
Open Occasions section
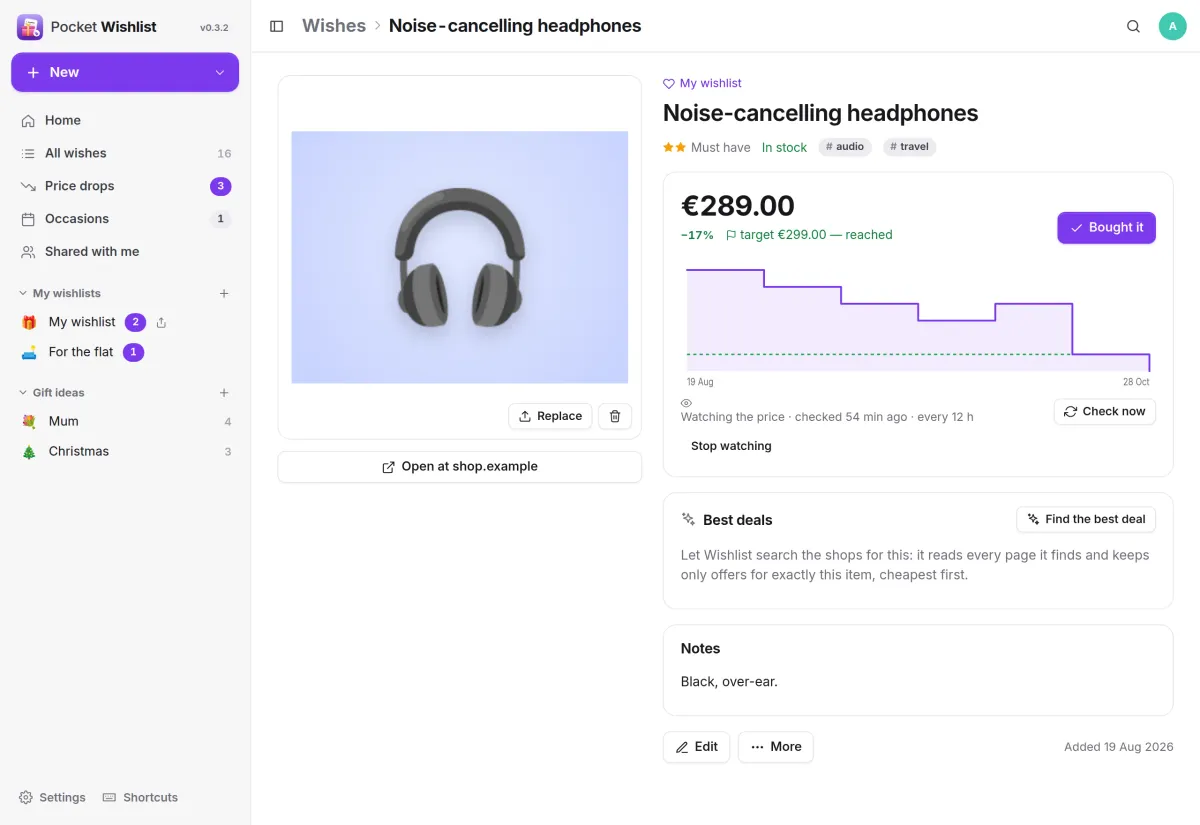(x=125, y=219)
